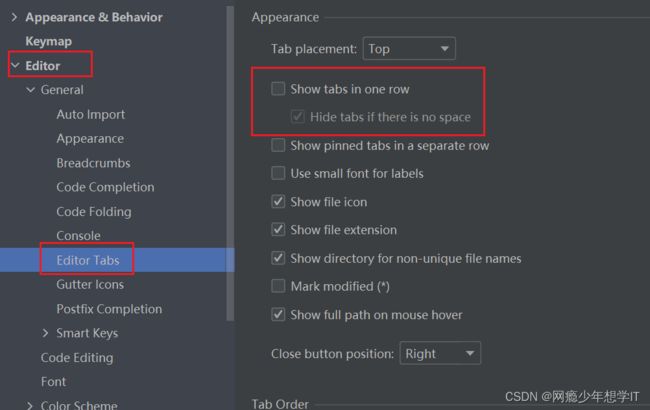
Task: Expand the Appearance & Behavior section
Action: 15,17
